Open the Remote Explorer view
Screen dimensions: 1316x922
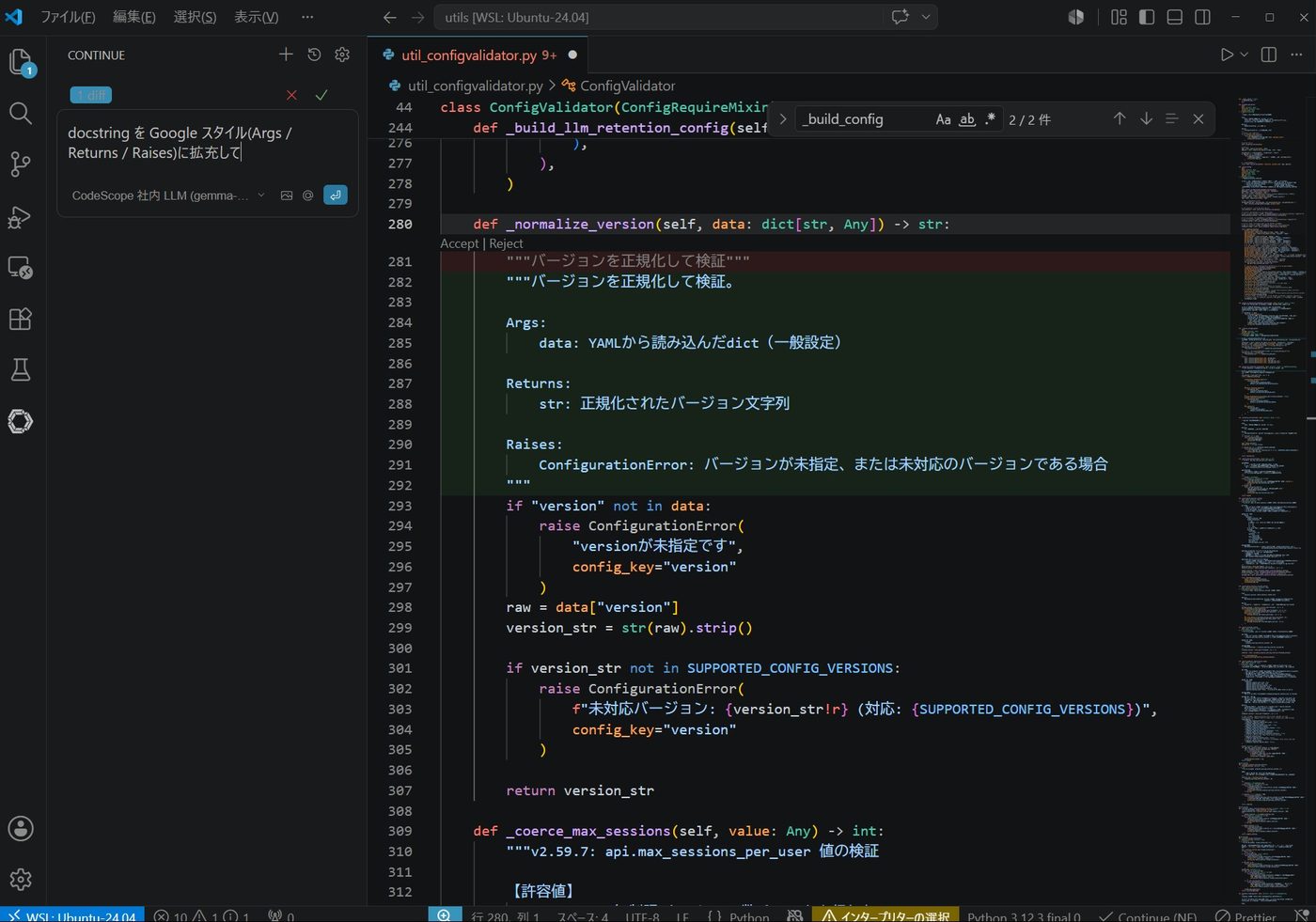pos(21,268)
